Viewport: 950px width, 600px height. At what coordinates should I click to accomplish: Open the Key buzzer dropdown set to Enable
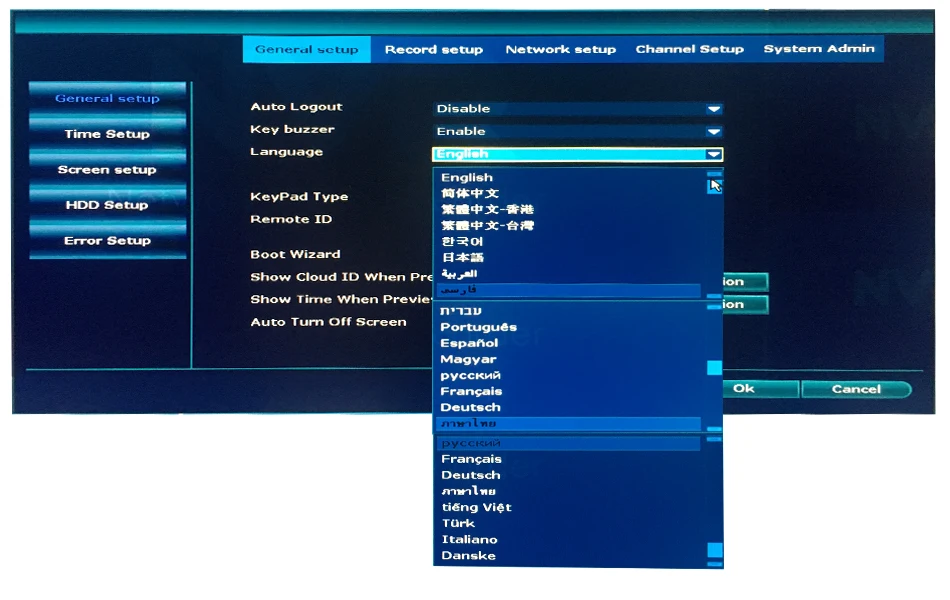[577, 132]
